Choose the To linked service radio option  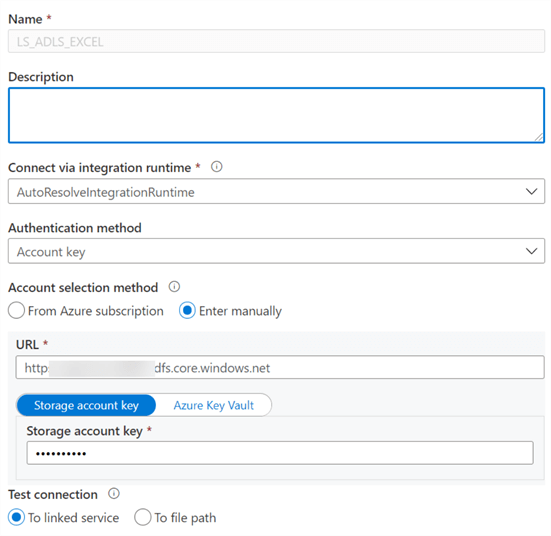click(x=16, y=517)
